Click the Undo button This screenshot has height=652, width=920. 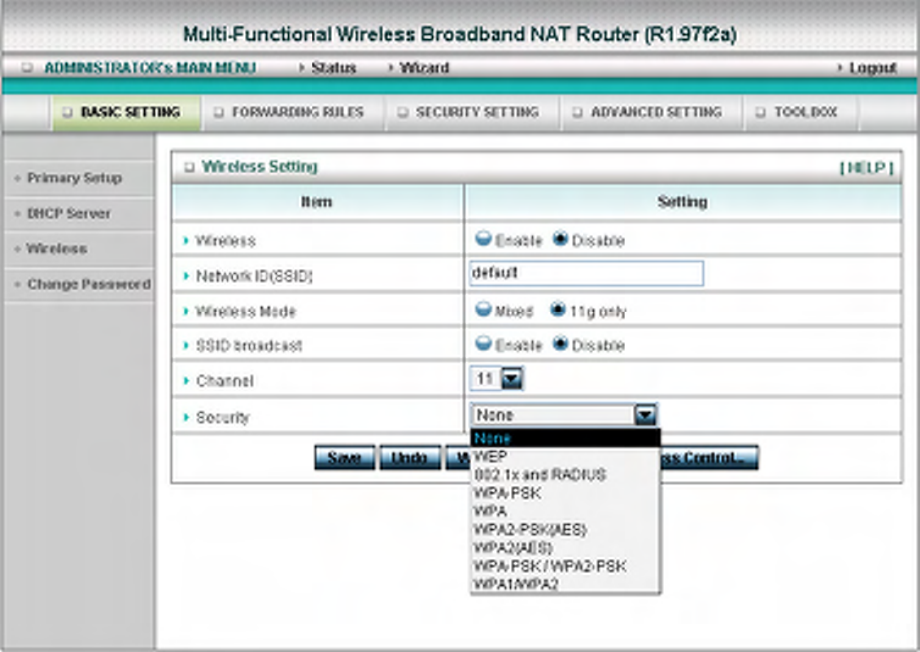410,458
